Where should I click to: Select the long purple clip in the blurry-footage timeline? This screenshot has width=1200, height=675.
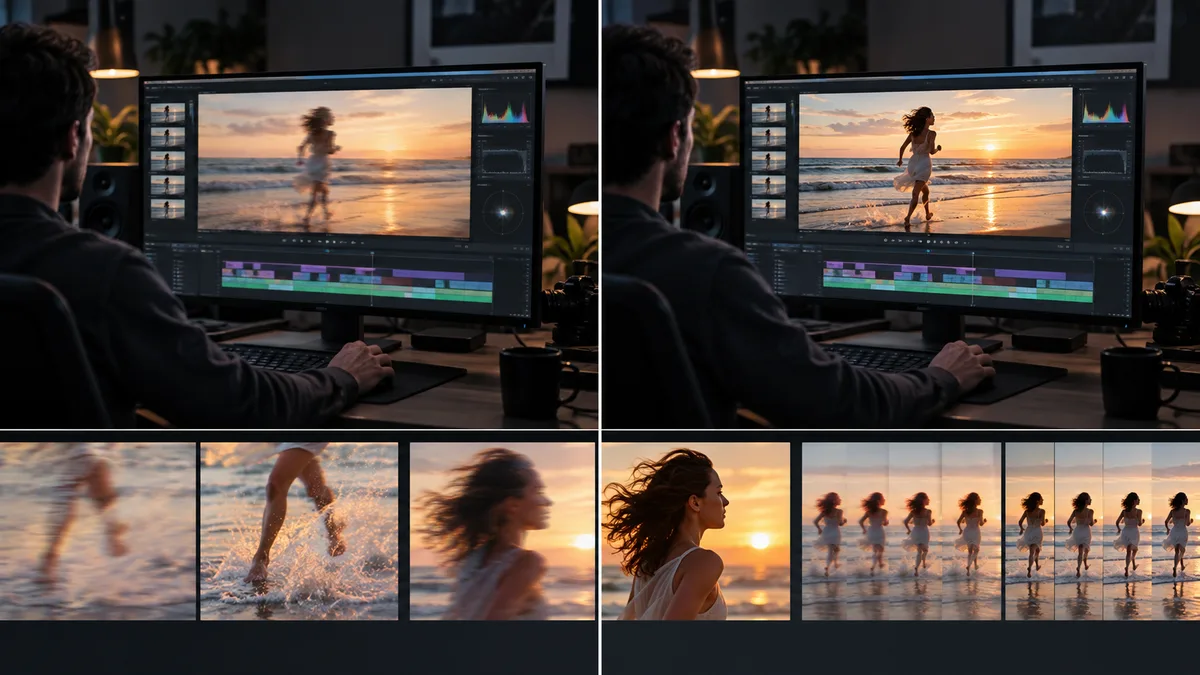[x=428, y=273]
